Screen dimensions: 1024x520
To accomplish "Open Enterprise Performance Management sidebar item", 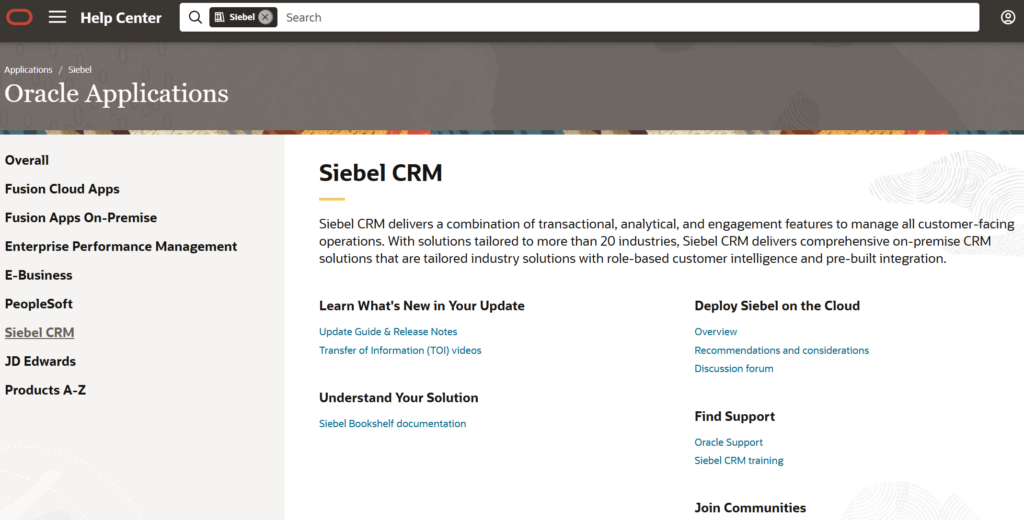I will tap(121, 247).
